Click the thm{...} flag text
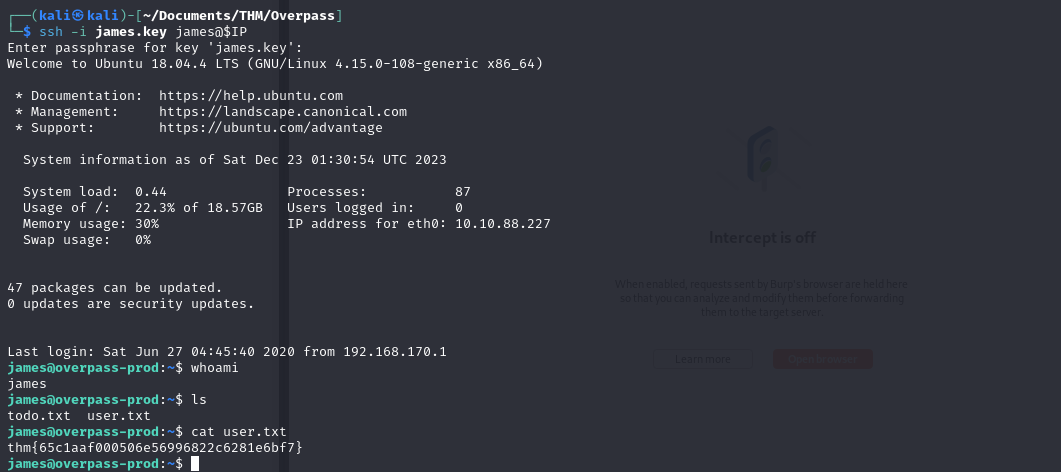This screenshot has width=1061, height=472. click(x=155, y=448)
